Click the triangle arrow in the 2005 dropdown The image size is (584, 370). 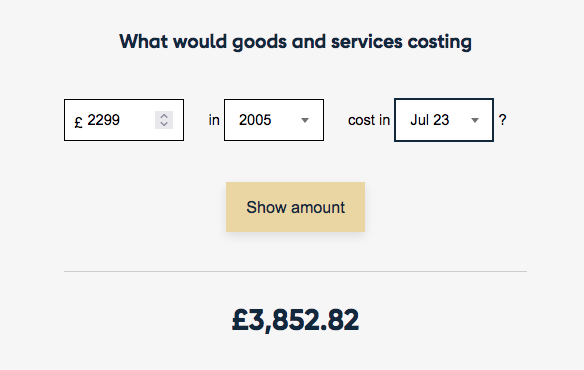[x=305, y=120]
